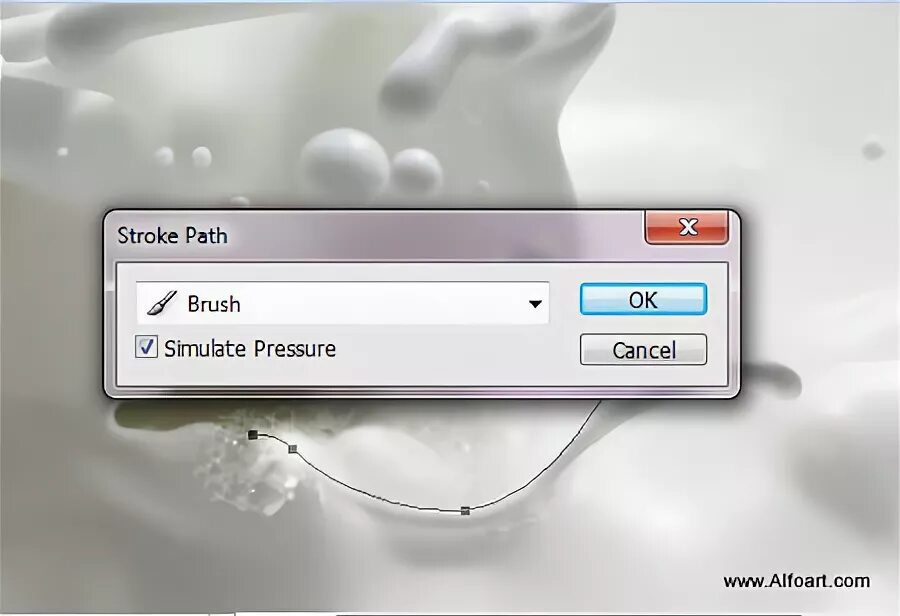Click the Simulate Pressure label text
The width and height of the screenshot is (900, 616).
[x=250, y=349]
